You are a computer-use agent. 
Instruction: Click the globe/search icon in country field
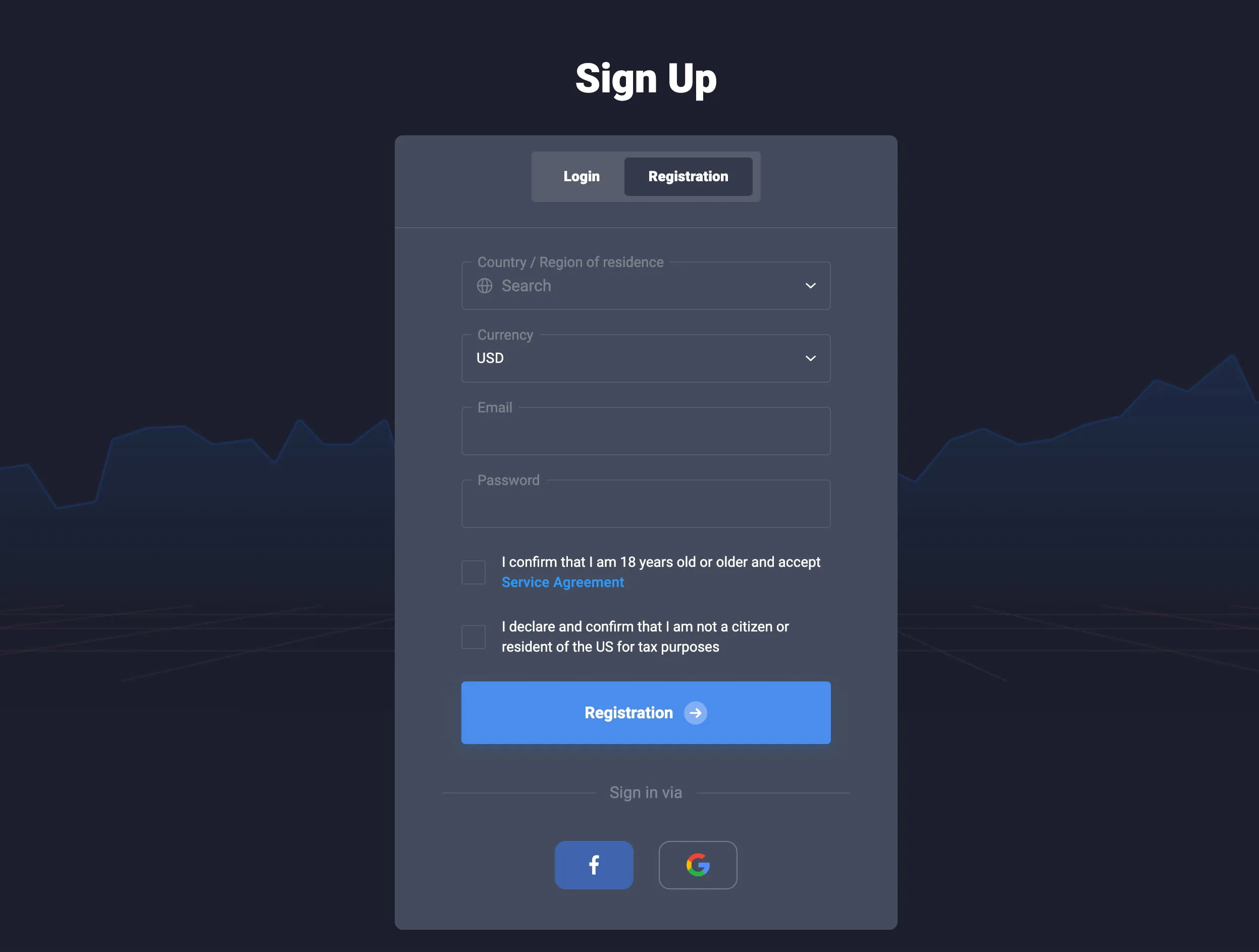click(484, 285)
